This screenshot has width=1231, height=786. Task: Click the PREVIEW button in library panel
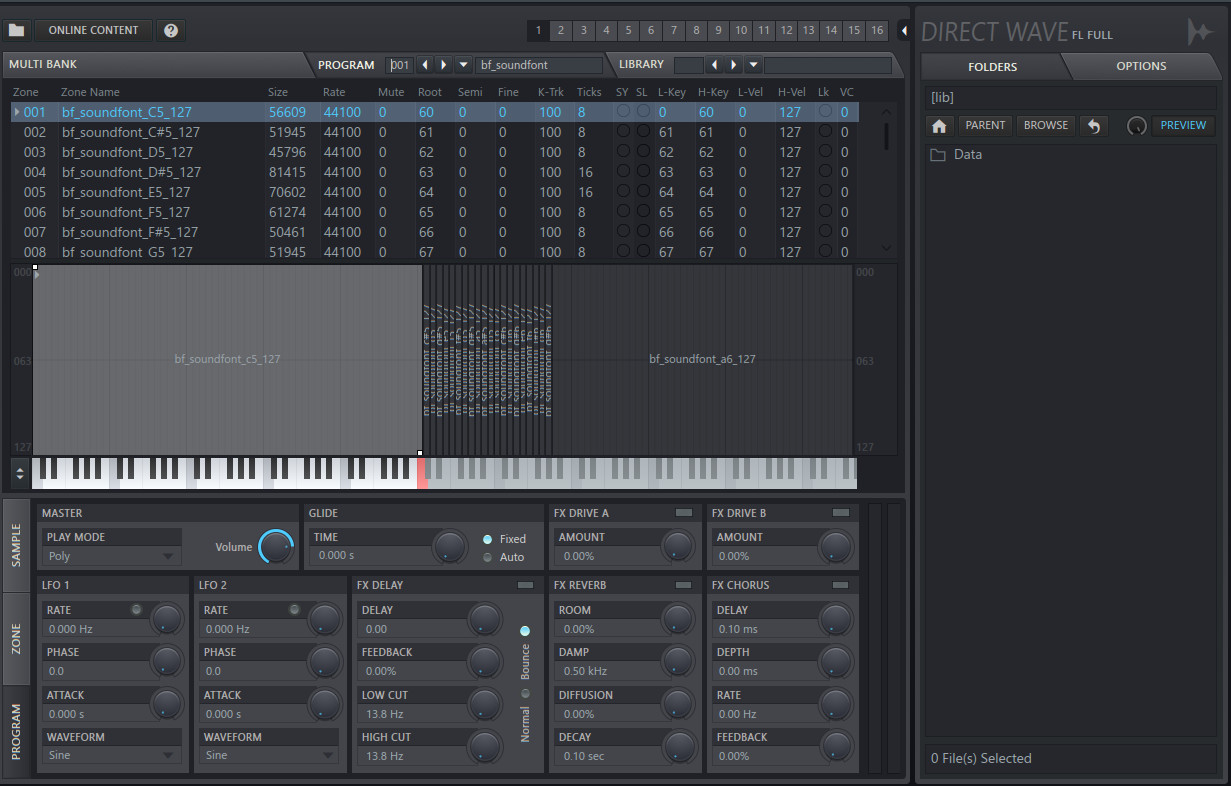[x=1183, y=125]
